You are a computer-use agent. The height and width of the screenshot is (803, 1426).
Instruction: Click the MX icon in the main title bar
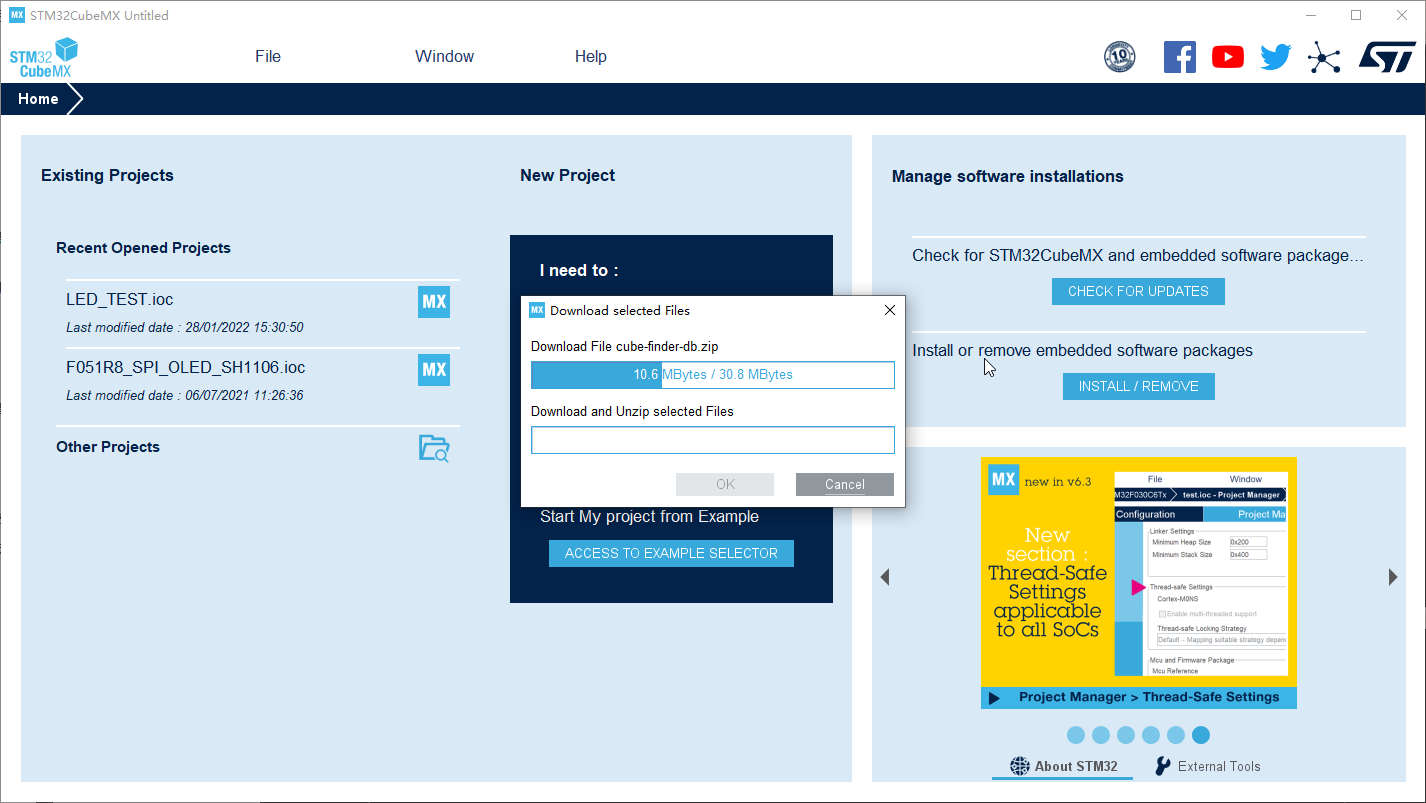click(x=17, y=15)
